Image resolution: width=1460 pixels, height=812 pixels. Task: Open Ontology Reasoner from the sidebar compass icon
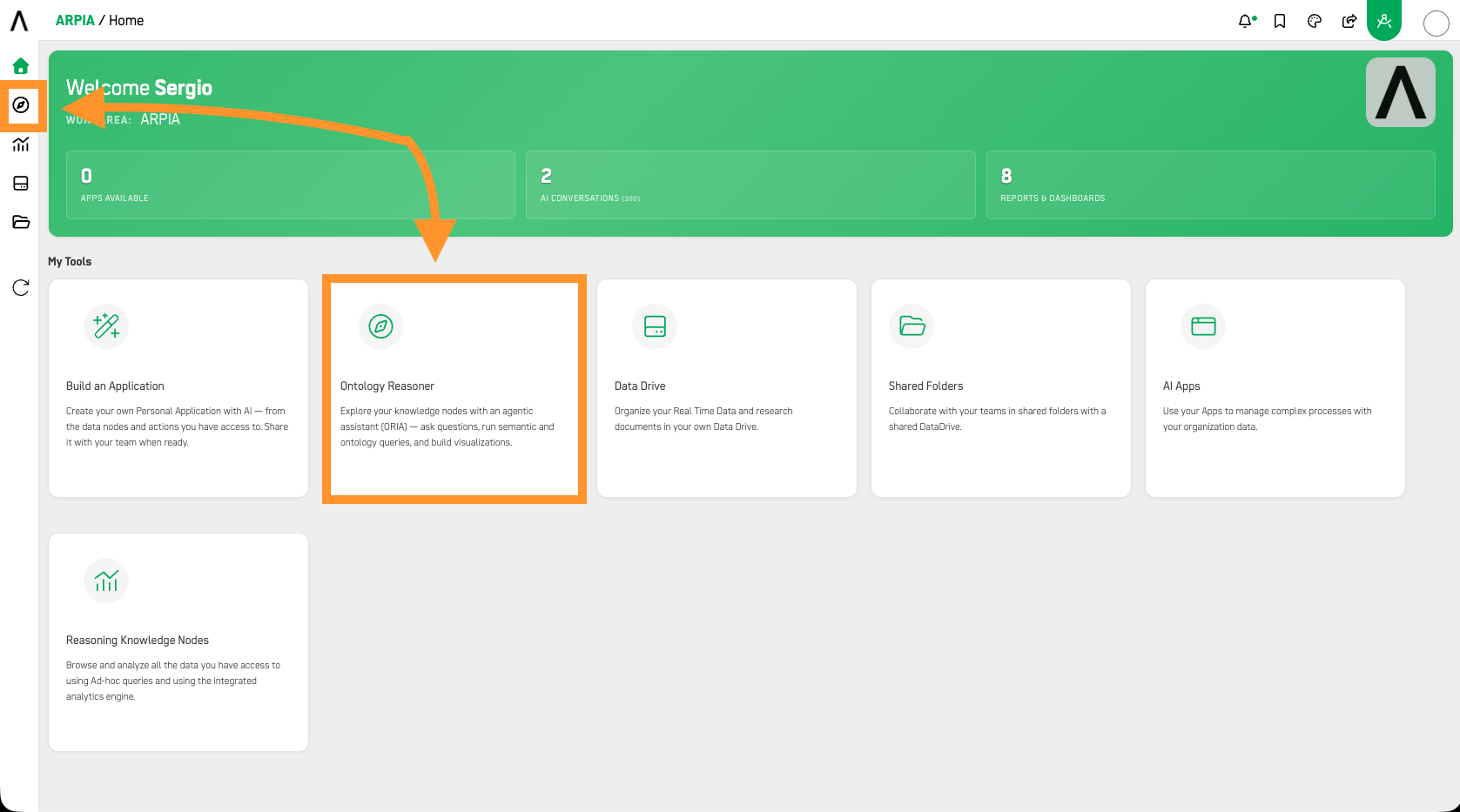point(21,105)
